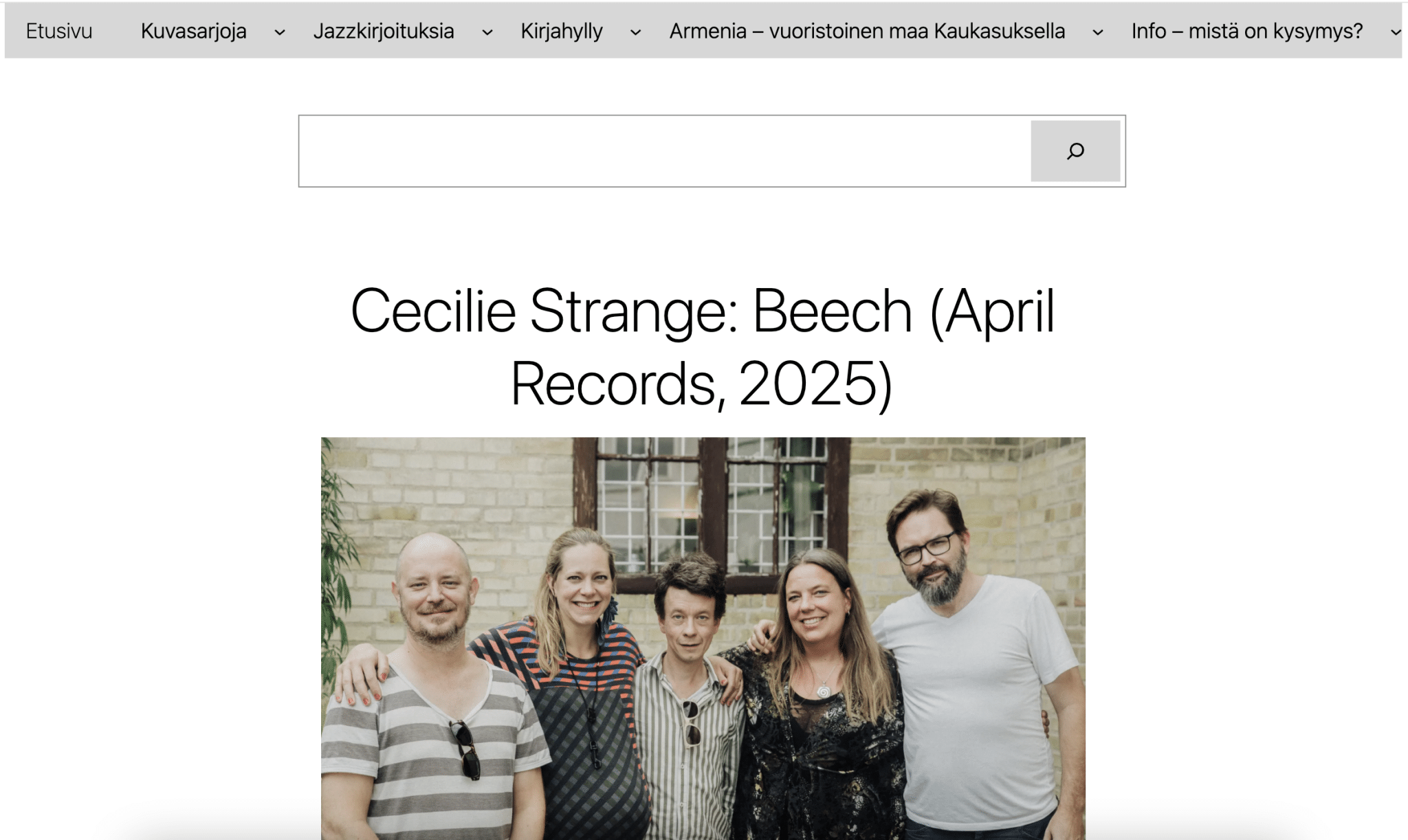The width and height of the screenshot is (1408, 840).
Task: Click the brown-framed window in the photo
Action: point(712,512)
